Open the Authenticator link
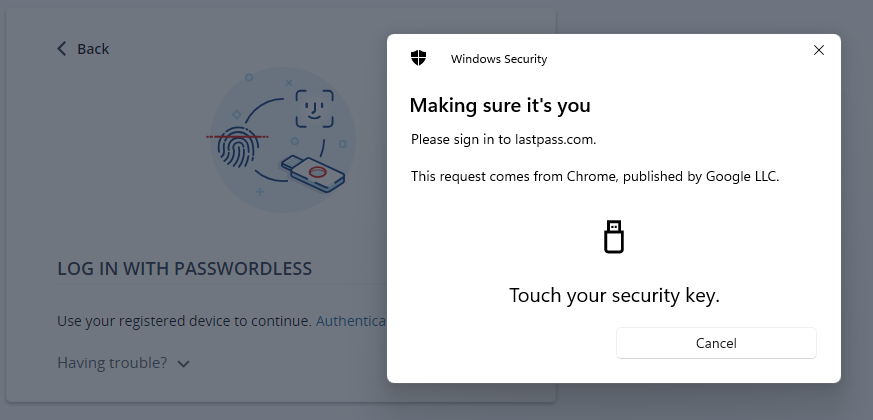873x420 pixels. 350,321
